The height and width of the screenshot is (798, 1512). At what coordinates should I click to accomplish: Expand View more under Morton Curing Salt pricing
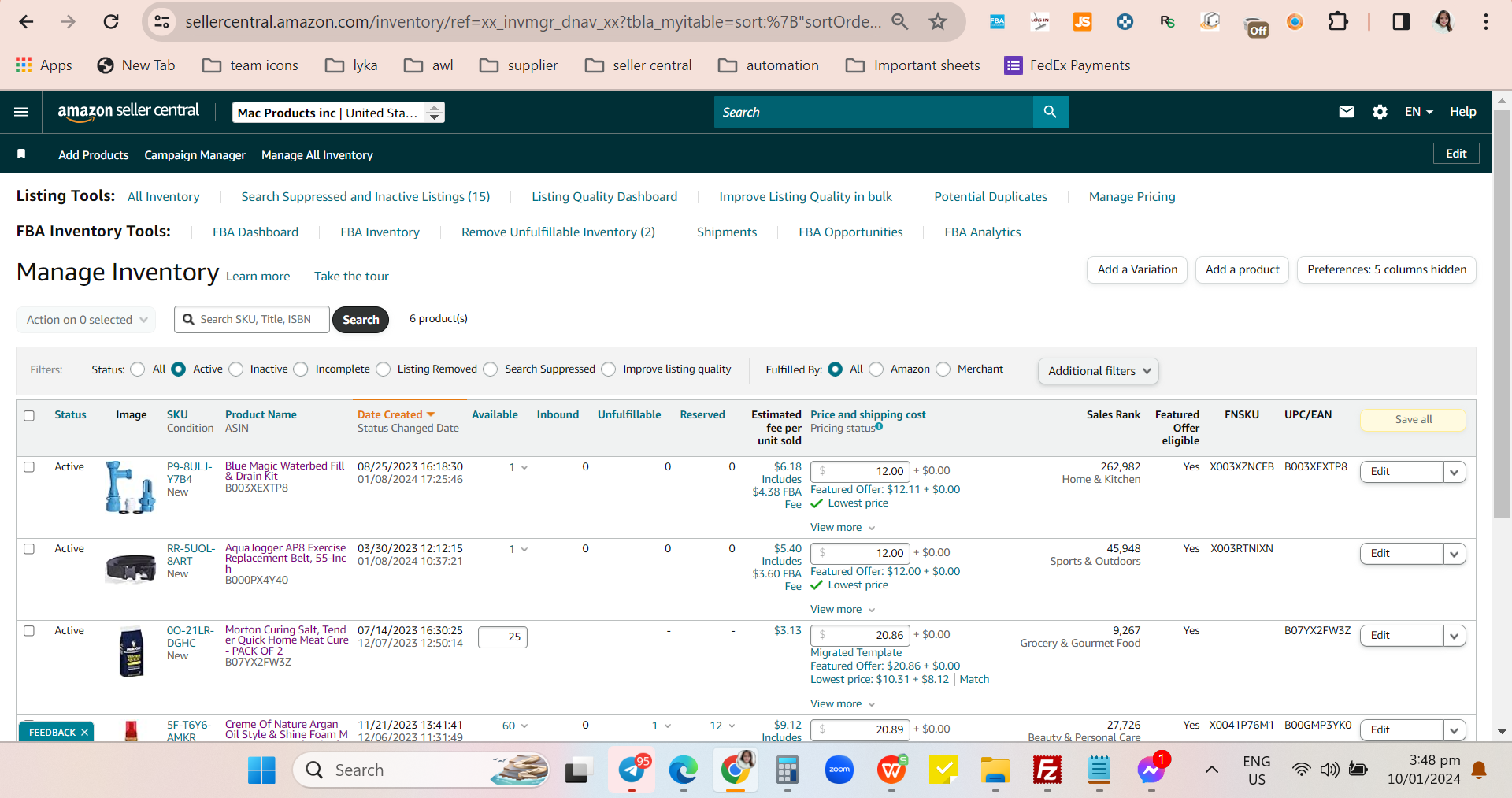[x=843, y=703]
